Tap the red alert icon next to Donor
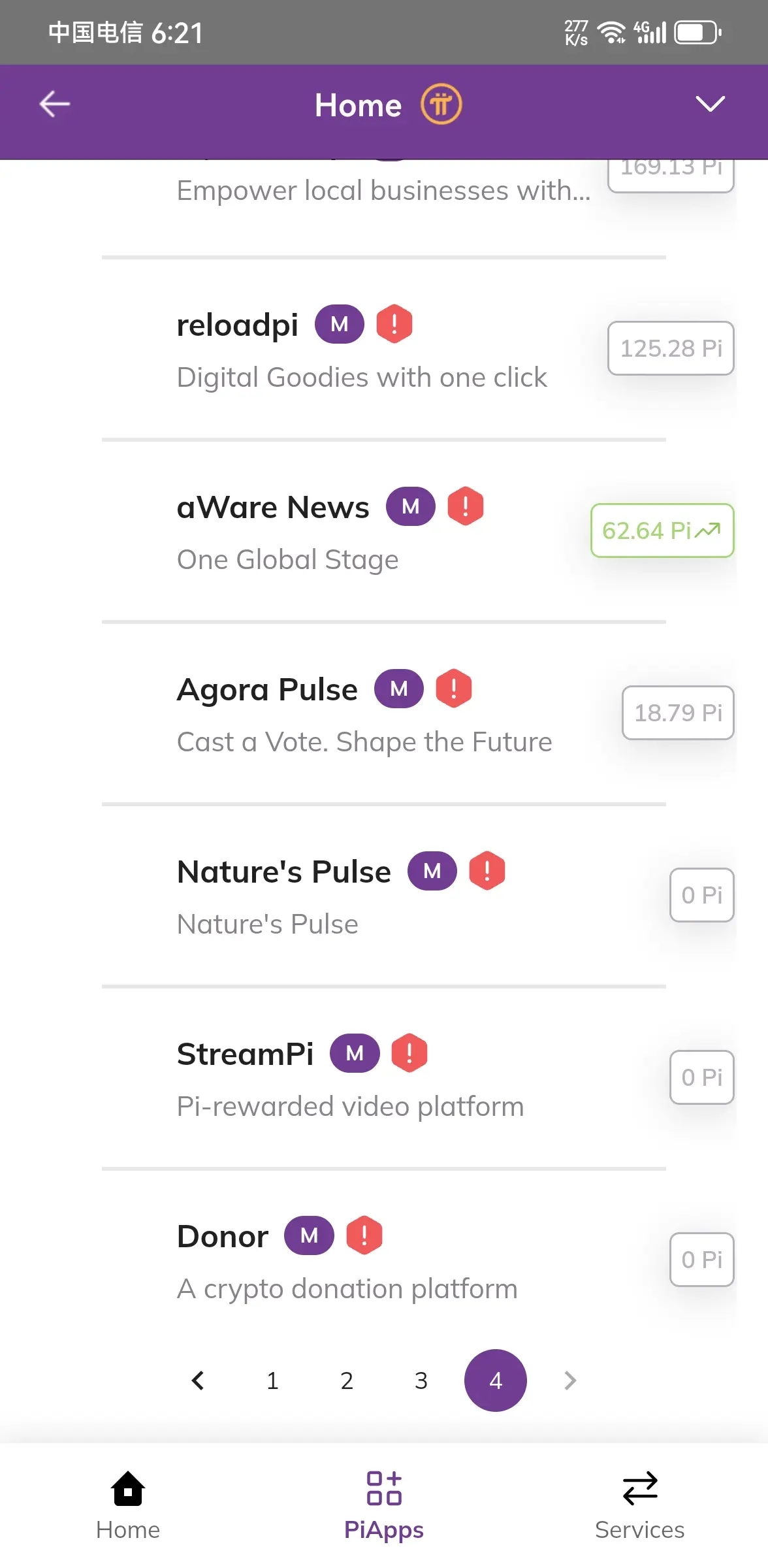768x1568 pixels. tap(364, 1235)
